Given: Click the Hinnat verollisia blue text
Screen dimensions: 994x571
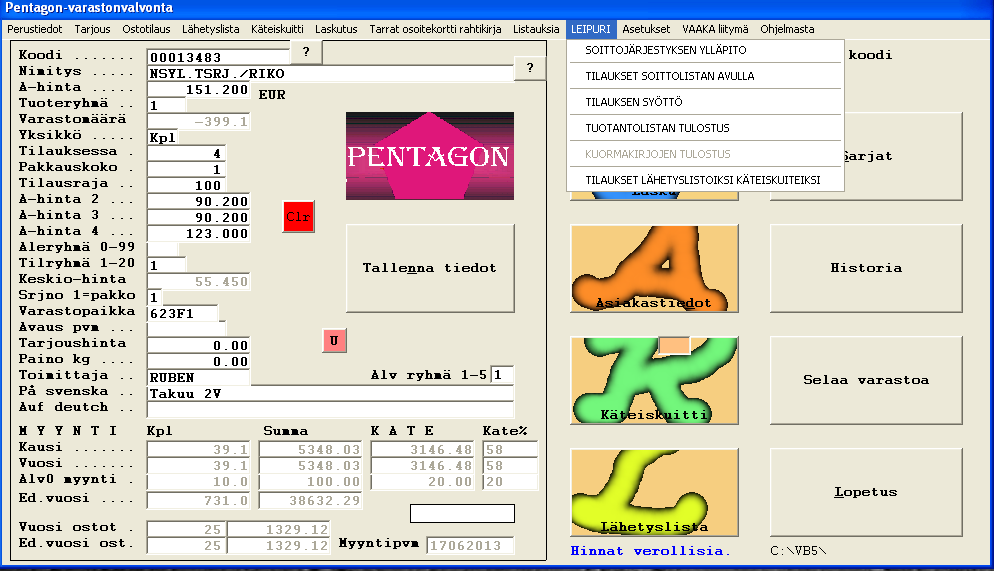Looking at the screenshot, I should pyautogui.click(x=650, y=551).
